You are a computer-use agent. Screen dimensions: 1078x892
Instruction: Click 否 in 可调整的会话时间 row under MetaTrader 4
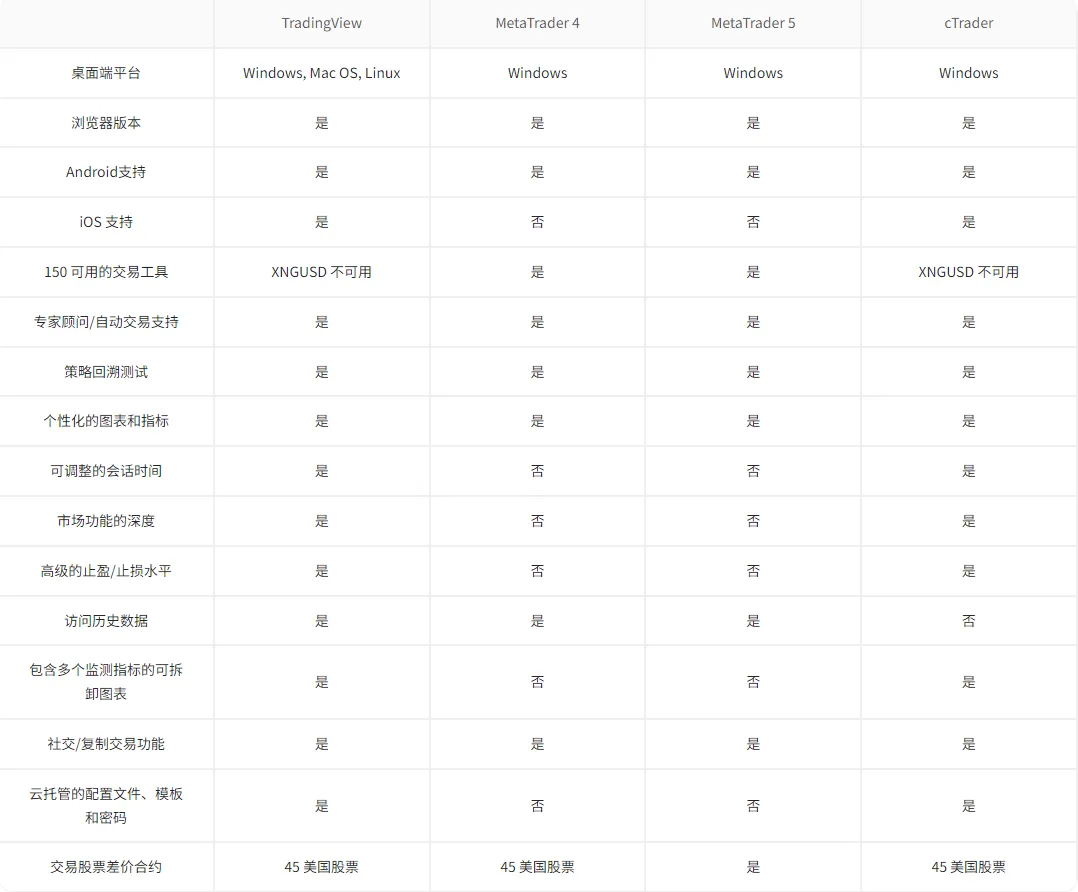(x=537, y=471)
